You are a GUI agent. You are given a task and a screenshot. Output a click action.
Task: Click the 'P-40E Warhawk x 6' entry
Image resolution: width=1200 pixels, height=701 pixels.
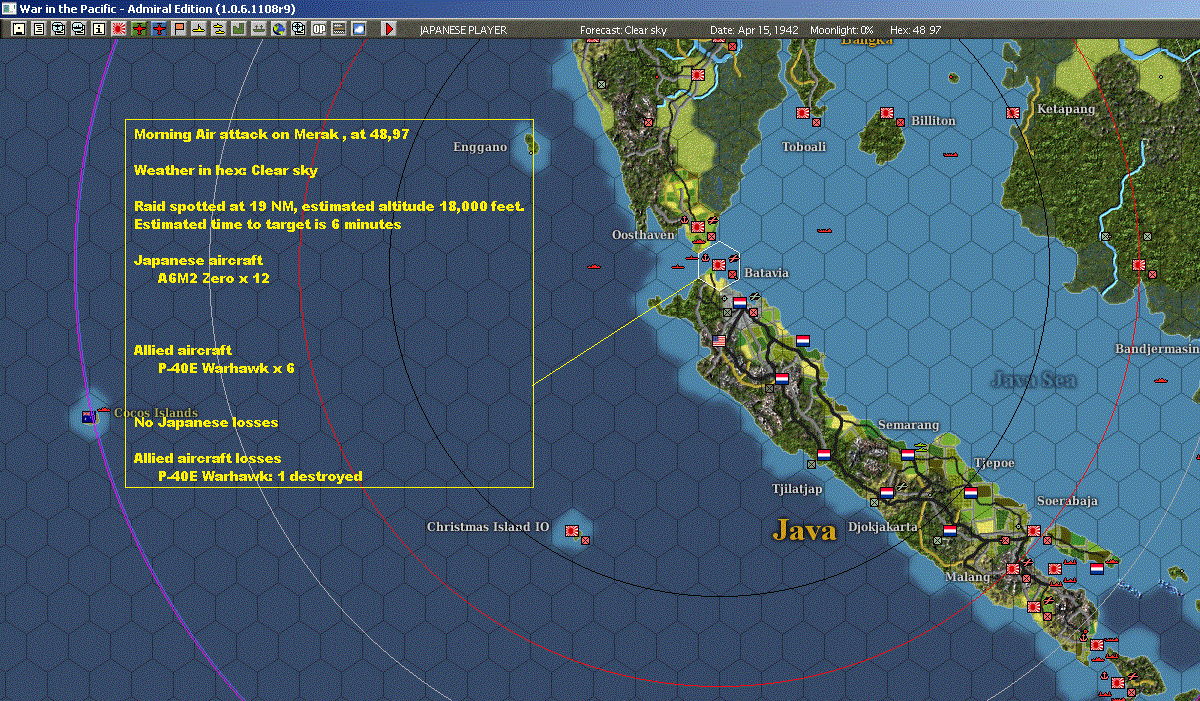coord(226,368)
